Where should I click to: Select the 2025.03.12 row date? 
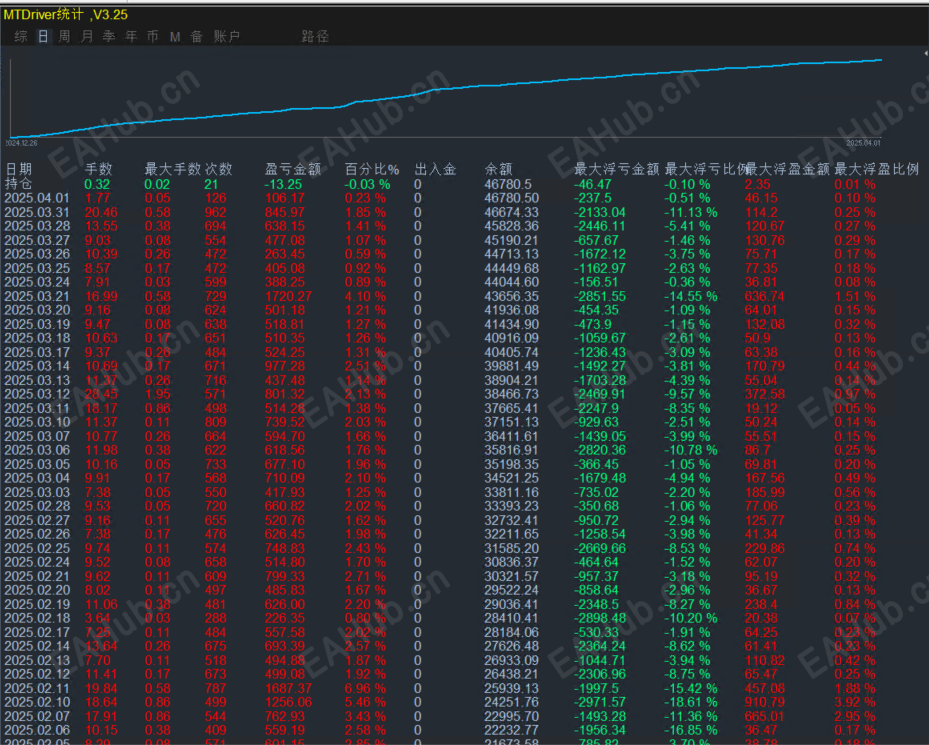click(x=37, y=394)
